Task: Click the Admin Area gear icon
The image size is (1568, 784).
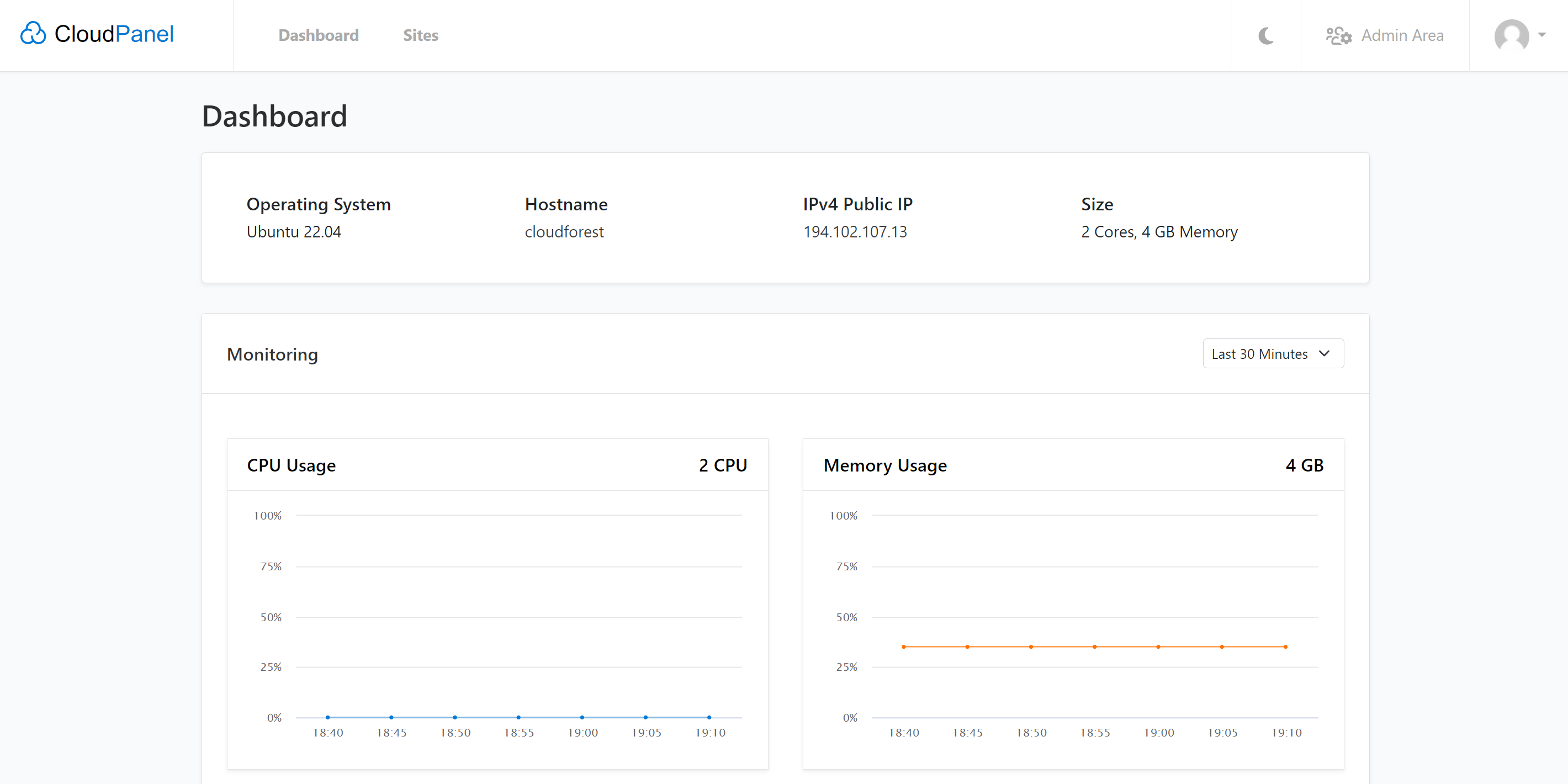Action: coord(1339,35)
